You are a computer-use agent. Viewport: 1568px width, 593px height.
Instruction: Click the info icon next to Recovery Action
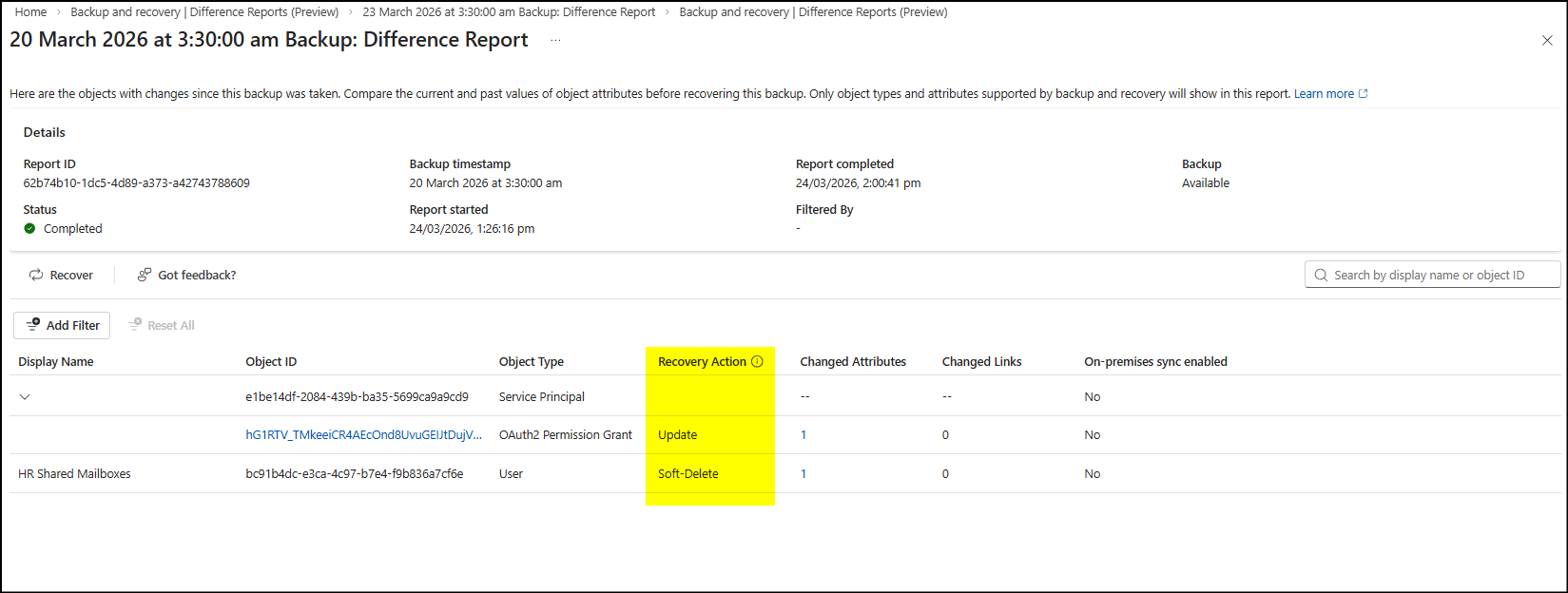[x=757, y=361]
